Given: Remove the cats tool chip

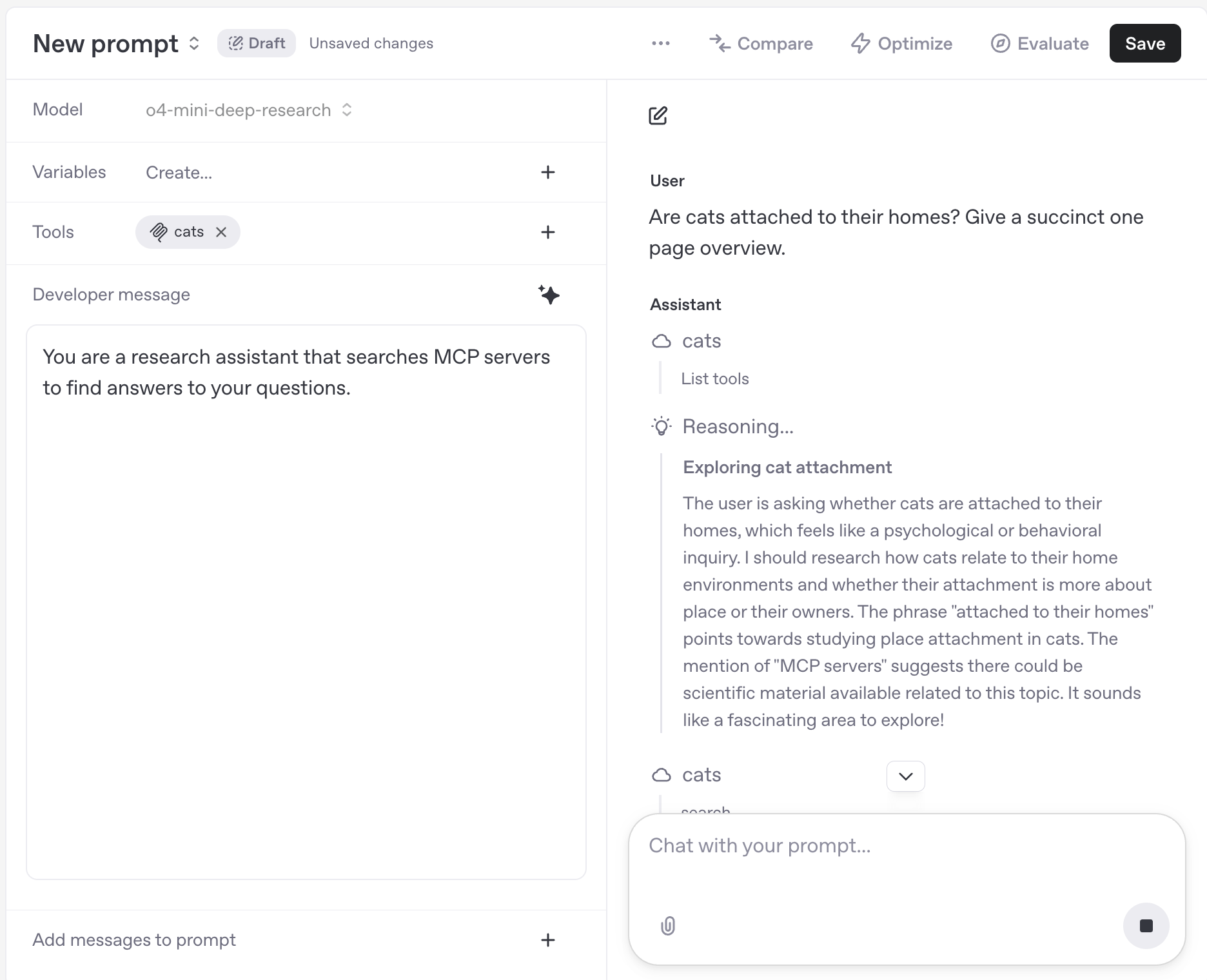Looking at the screenshot, I should tap(221, 232).
